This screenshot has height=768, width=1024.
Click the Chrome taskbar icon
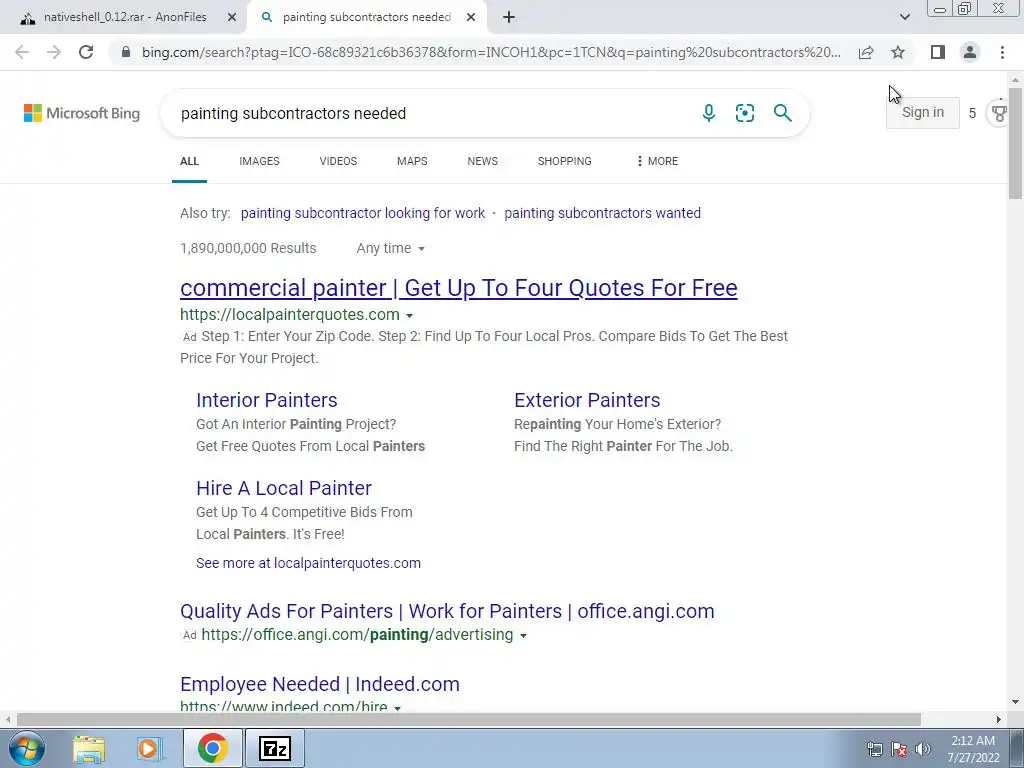213,748
